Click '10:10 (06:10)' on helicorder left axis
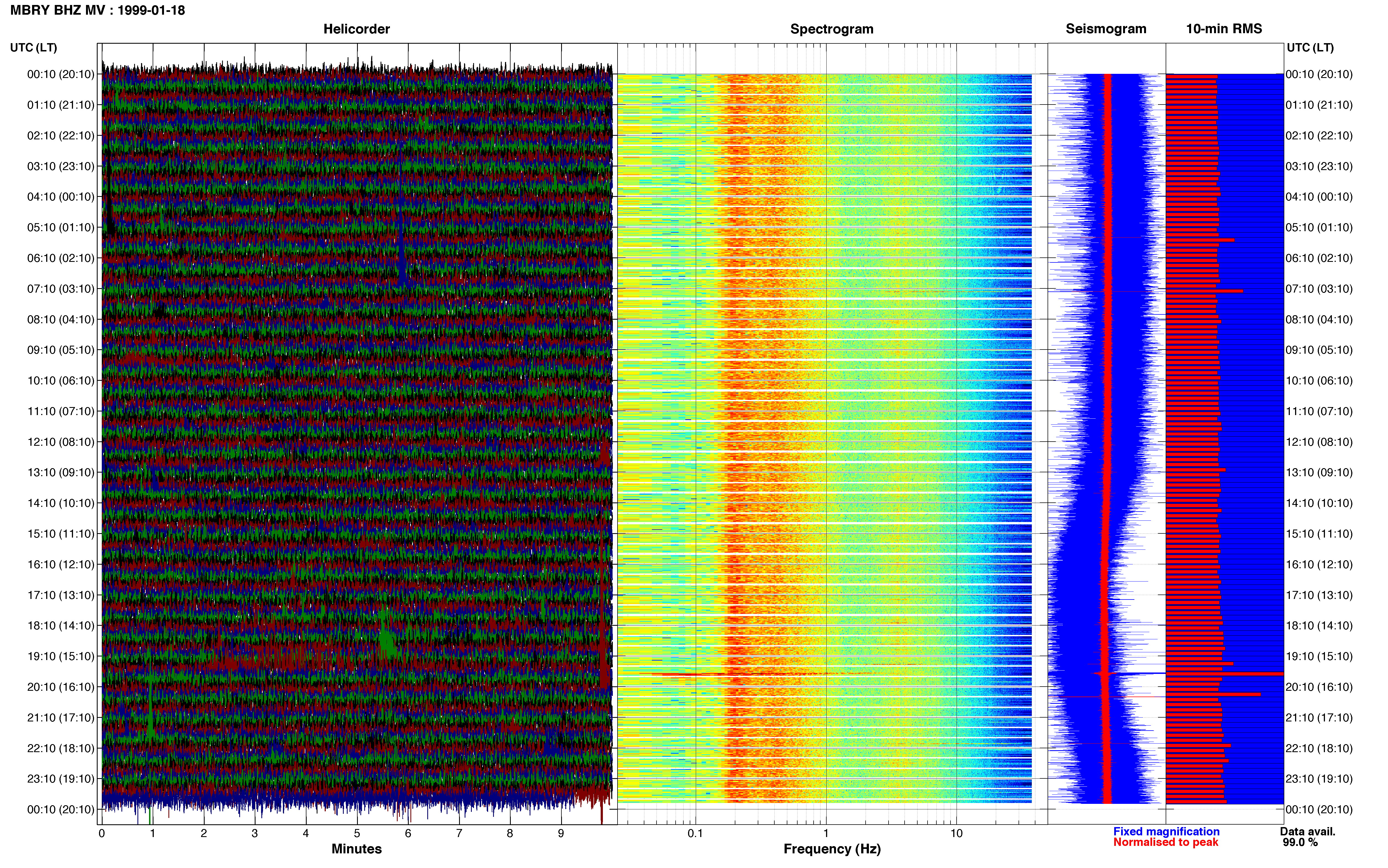 (61, 380)
